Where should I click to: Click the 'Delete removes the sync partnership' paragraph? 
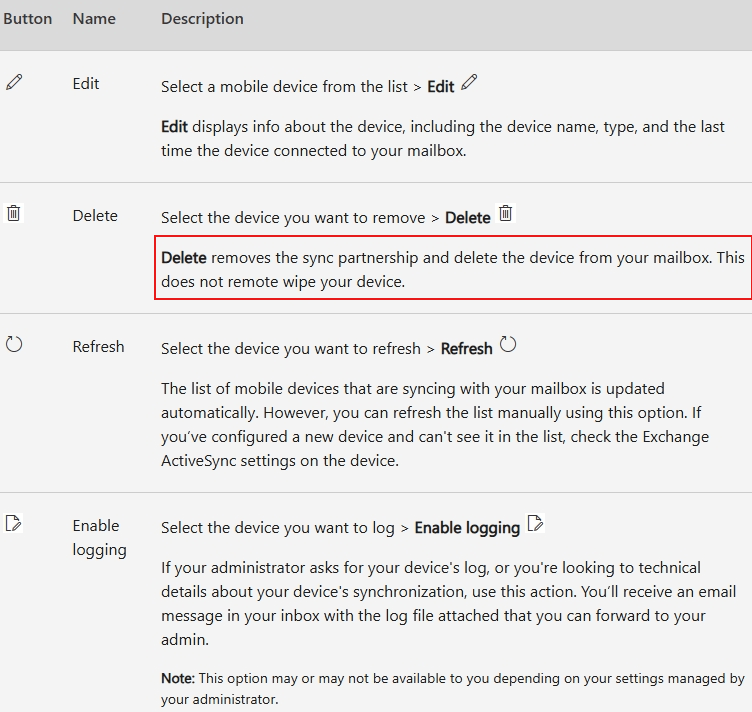point(453,269)
